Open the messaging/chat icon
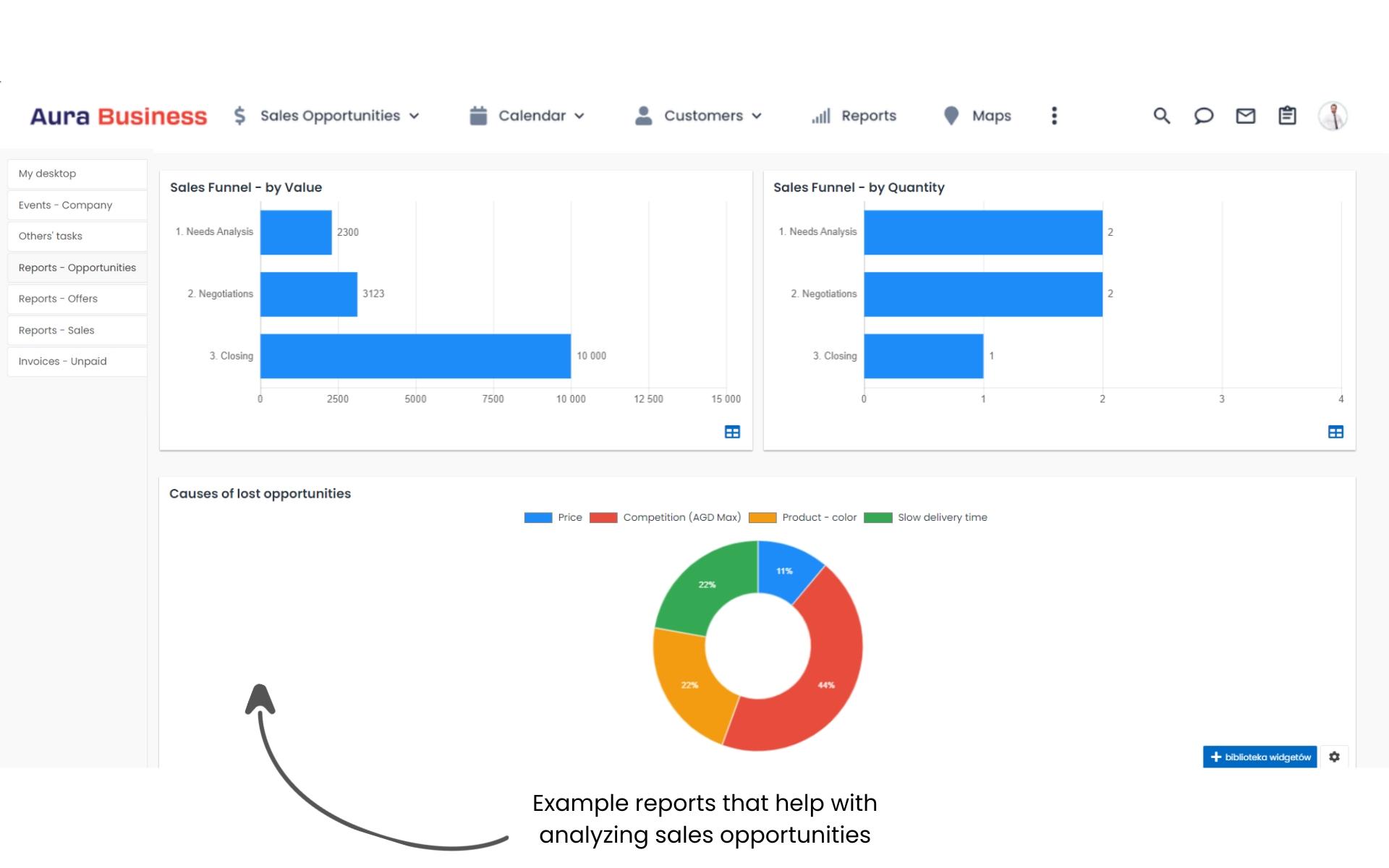The image size is (1389, 868). [x=1202, y=116]
